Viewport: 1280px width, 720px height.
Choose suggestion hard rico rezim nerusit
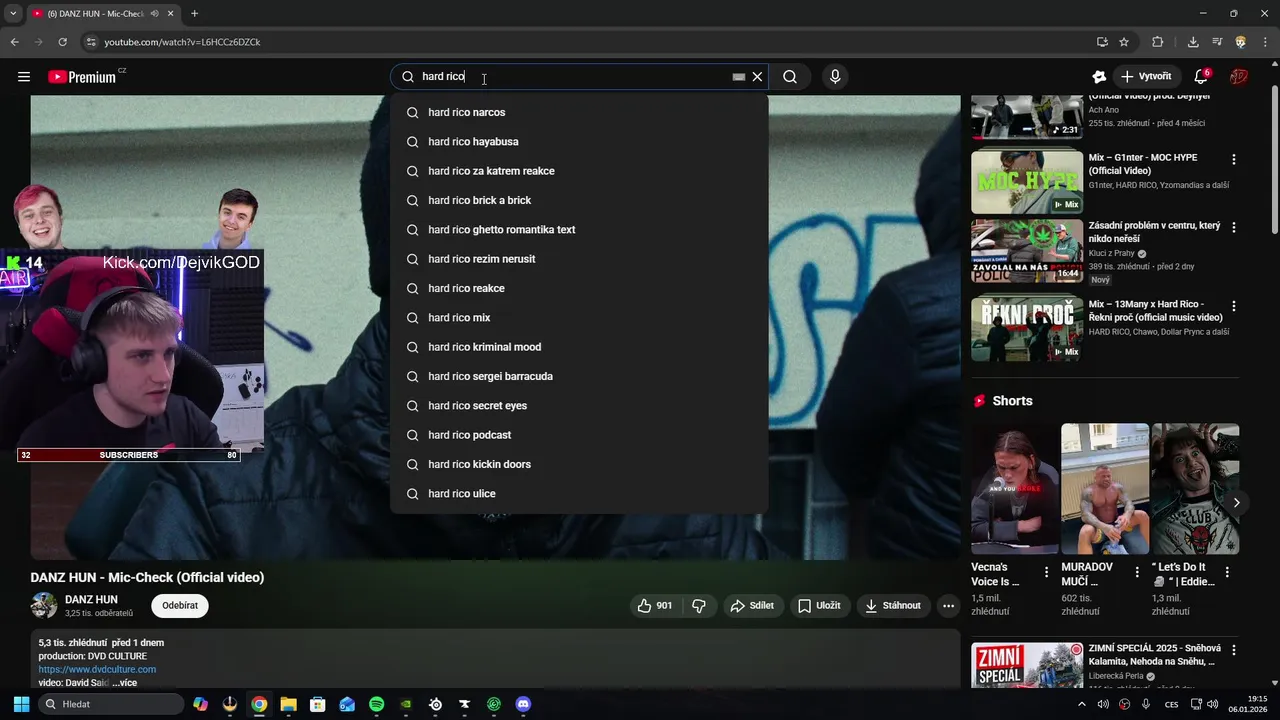(x=580, y=259)
